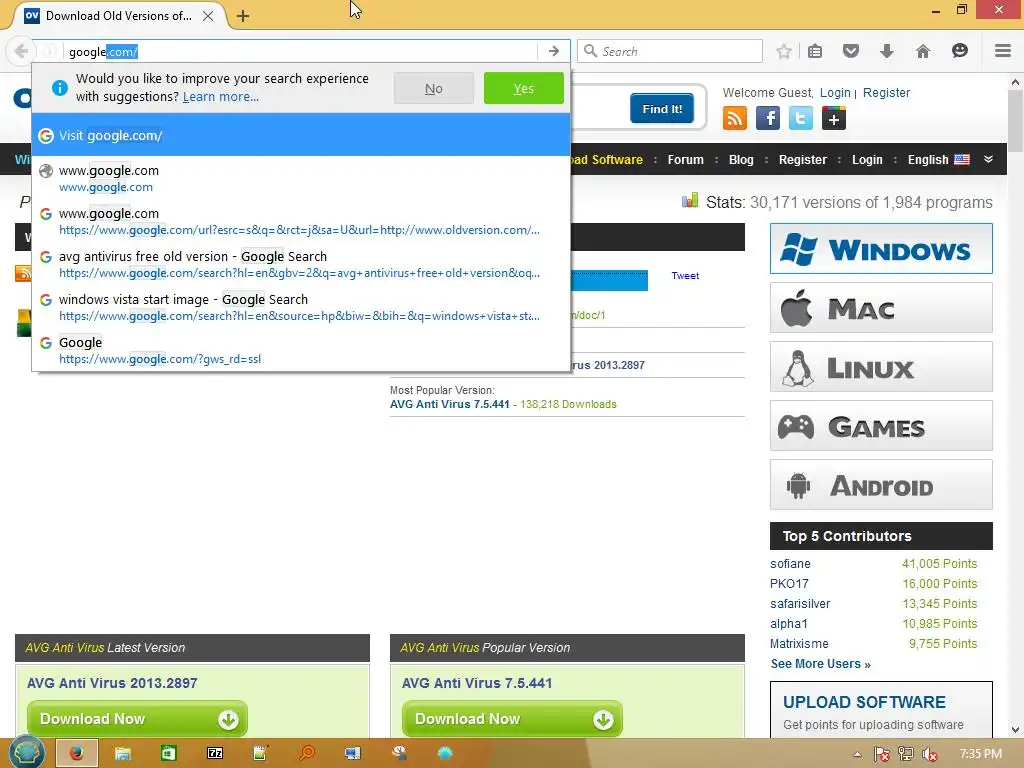Open AVG Anti Virus 7.5.441 most popular link
1024x768 pixels.
point(449,404)
